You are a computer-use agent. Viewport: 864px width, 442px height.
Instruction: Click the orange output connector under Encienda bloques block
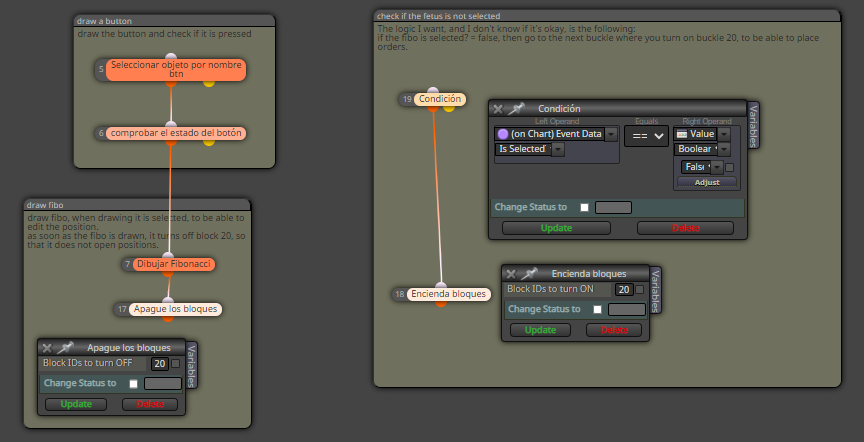pyautogui.click(x=441, y=303)
